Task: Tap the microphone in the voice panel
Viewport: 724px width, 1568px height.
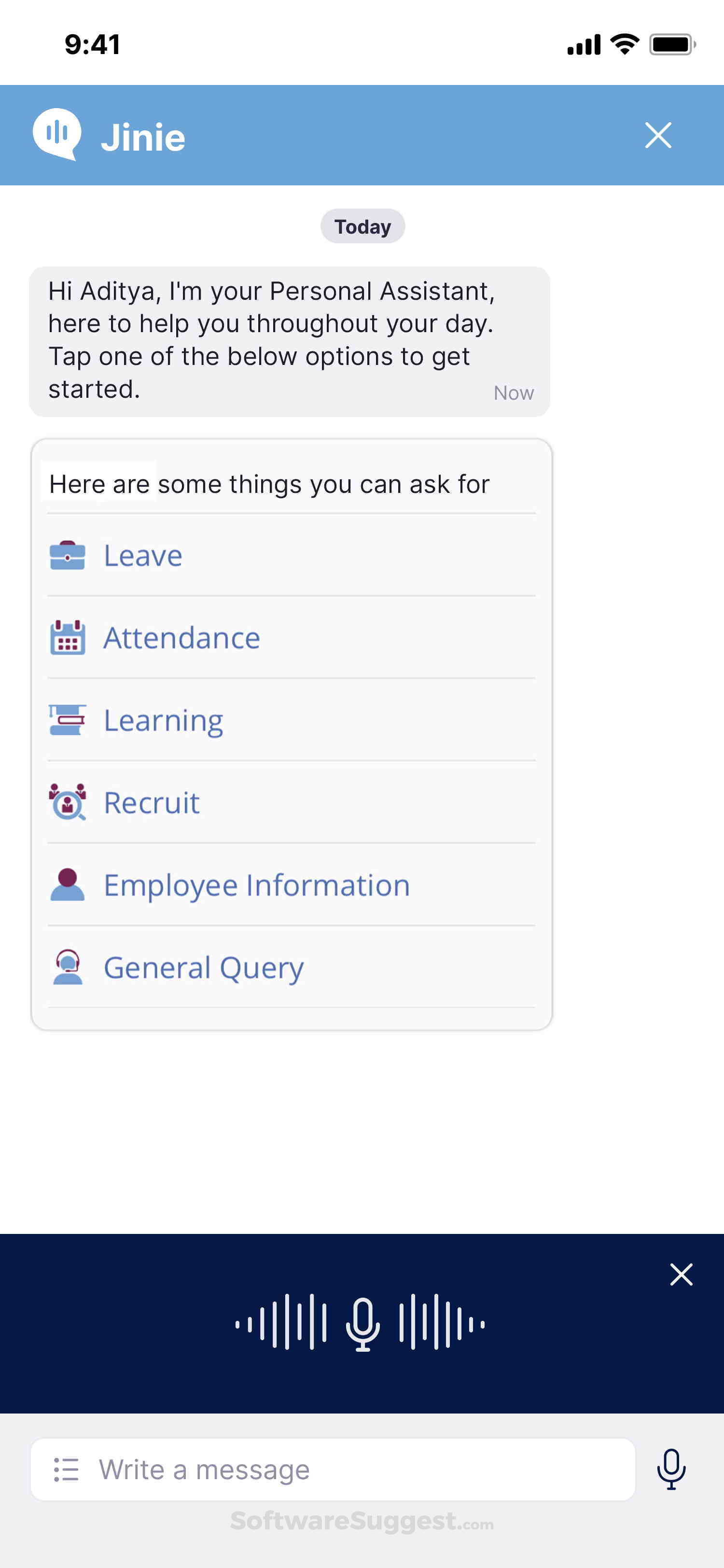Action: (362, 1323)
